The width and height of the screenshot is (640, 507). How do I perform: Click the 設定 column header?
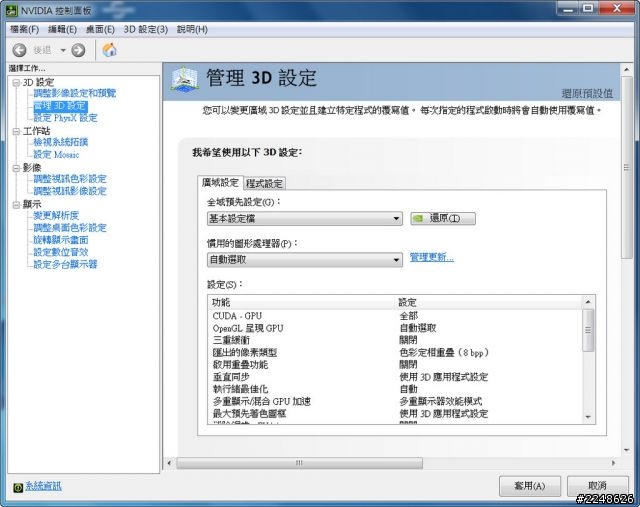pyautogui.click(x=489, y=302)
